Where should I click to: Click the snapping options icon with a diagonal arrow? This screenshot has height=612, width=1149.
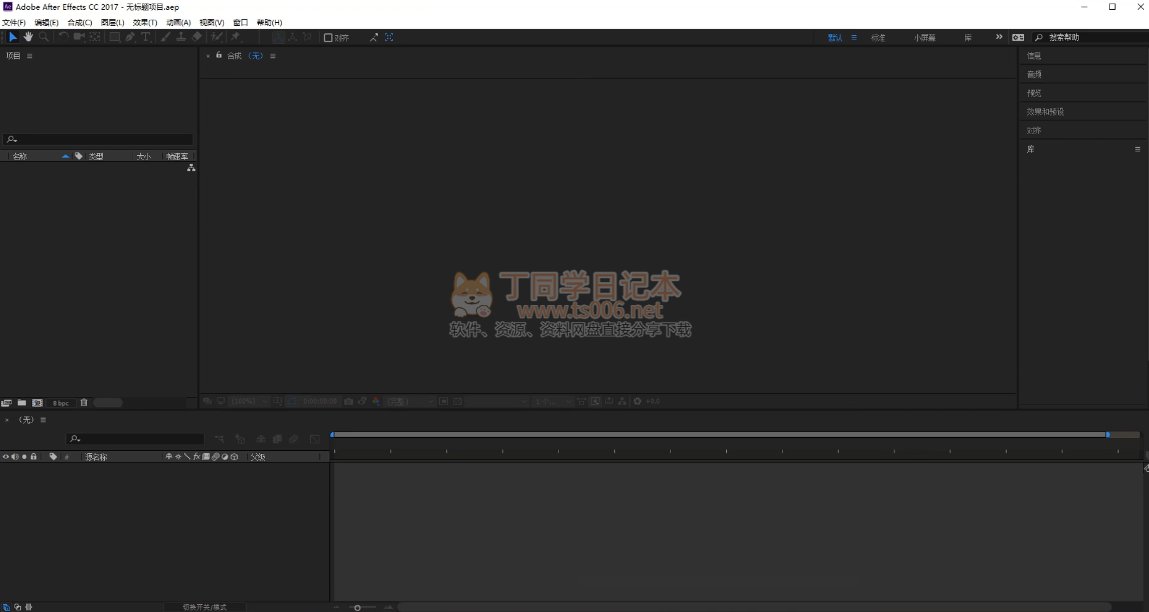(374, 37)
